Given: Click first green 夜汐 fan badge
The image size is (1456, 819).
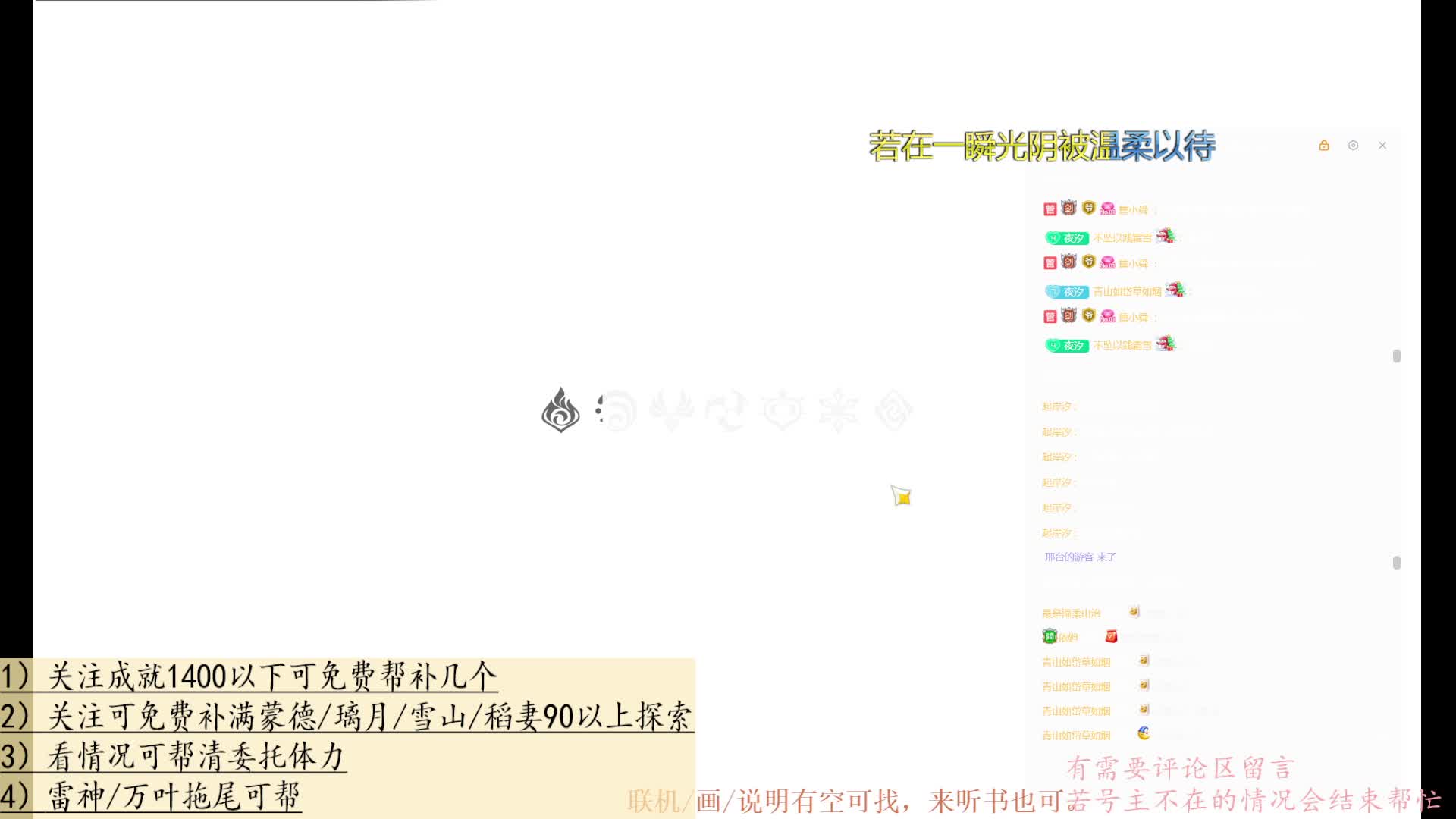Looking at the screenshot, I should pos(1067,238).
